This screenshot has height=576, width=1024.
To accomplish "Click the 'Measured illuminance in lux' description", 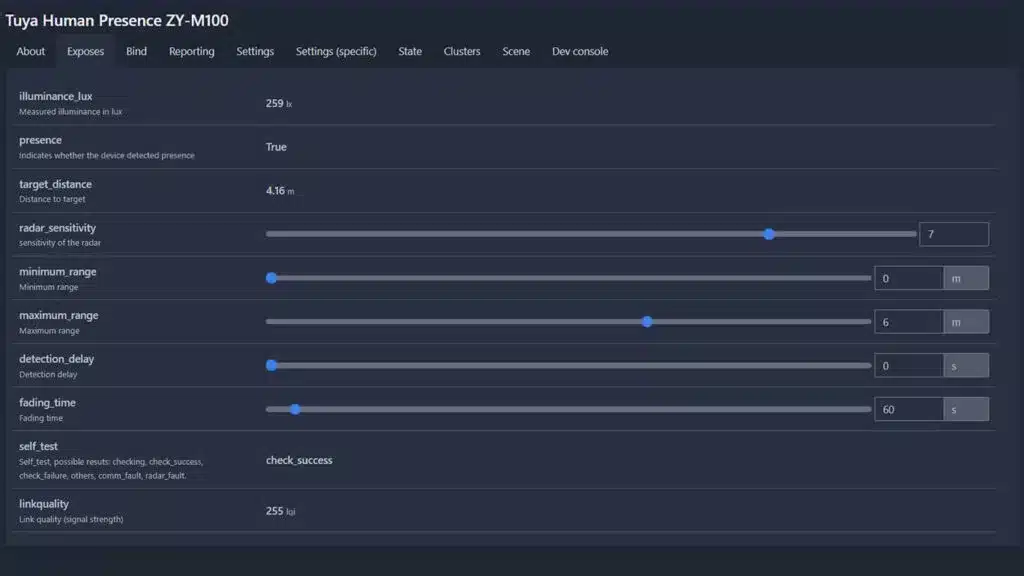I will 71,112.
